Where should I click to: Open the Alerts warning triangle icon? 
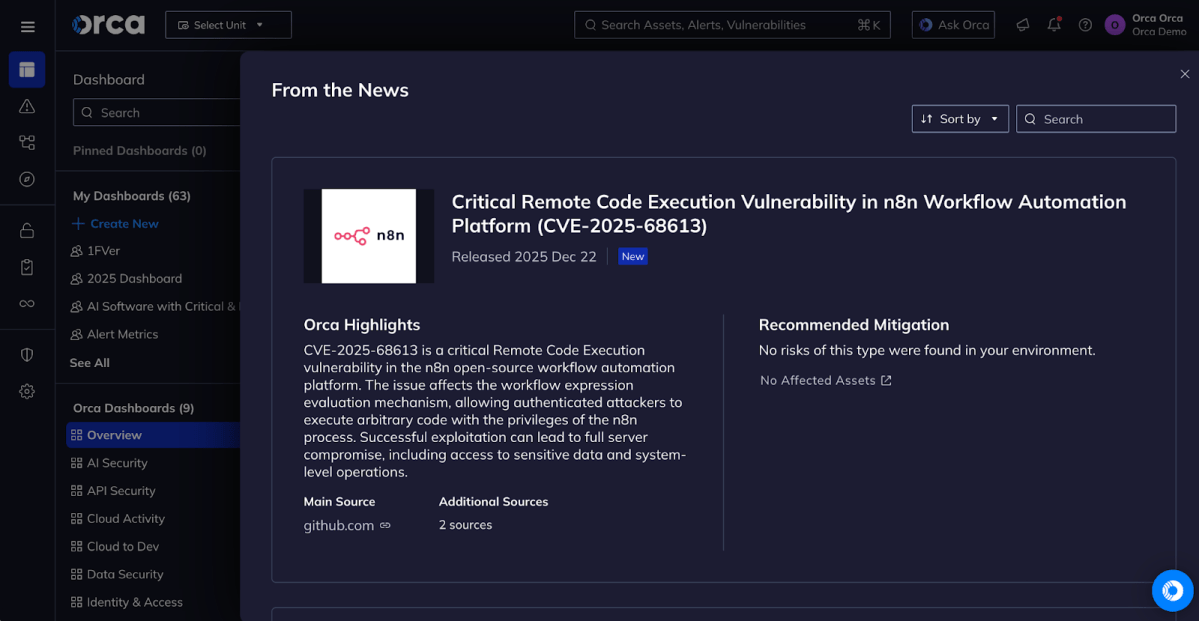point(27,106)
